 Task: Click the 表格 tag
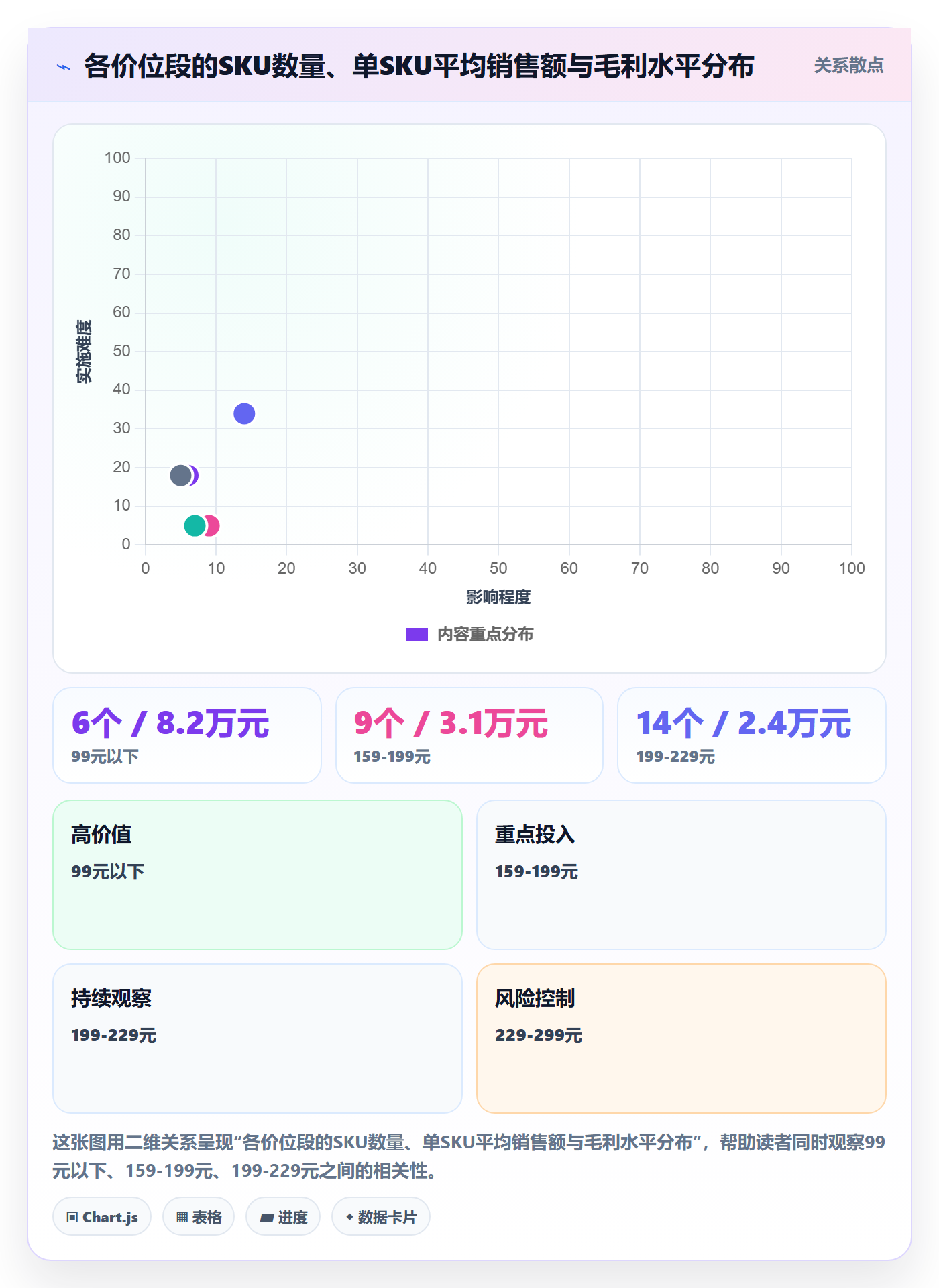click(199, 1217)
